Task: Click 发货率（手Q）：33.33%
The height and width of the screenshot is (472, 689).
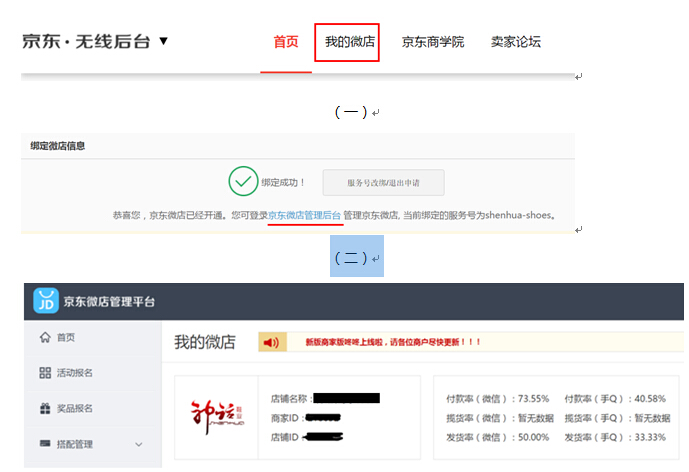Action: click(x=615, y=437)
